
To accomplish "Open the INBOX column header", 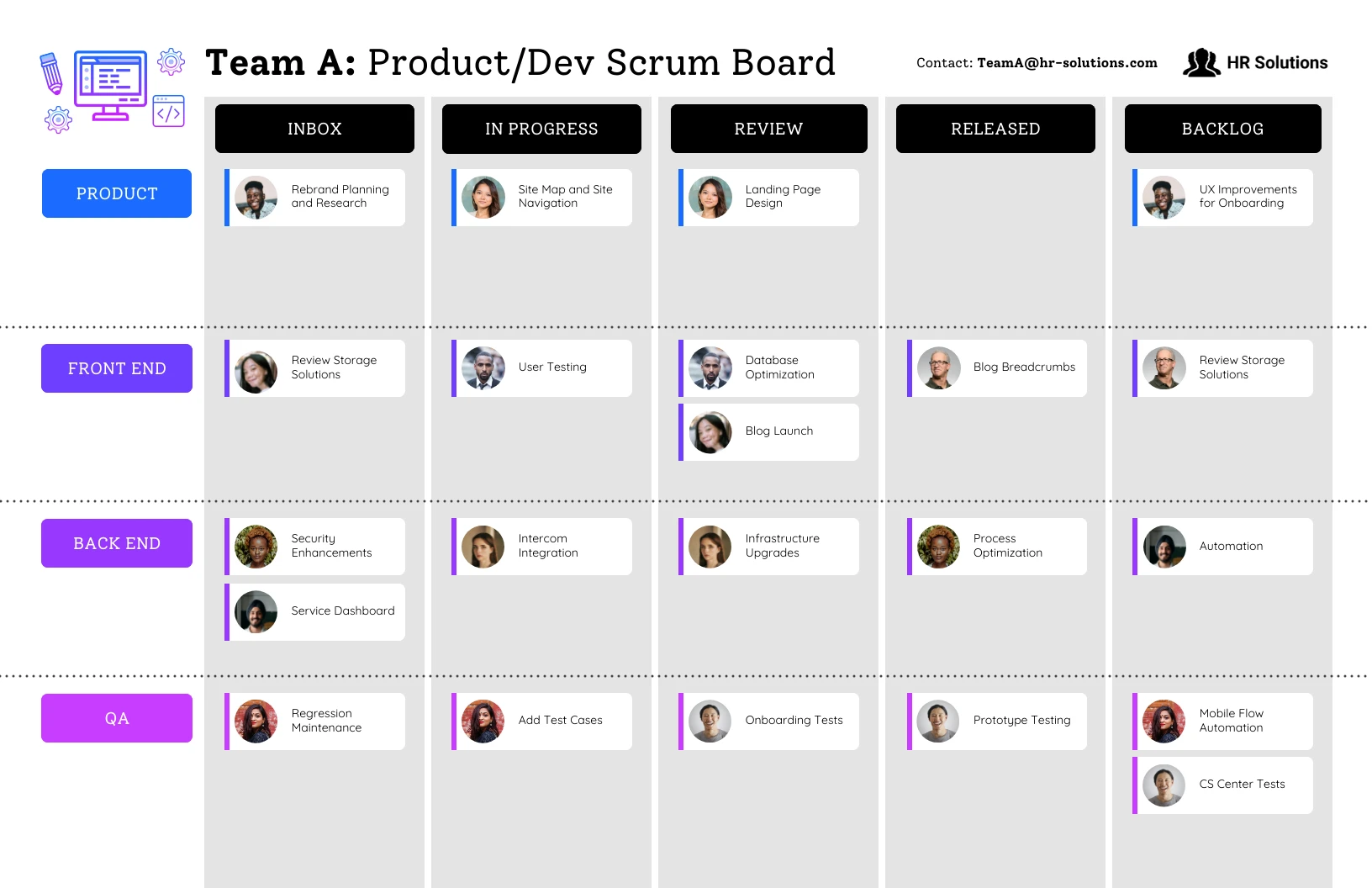I will pyautogui.click(x=314, y=129).
